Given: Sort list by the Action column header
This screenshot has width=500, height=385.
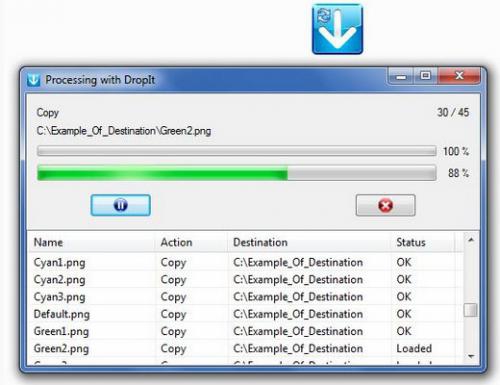Looking at the screenshot, I should point(191,242).
